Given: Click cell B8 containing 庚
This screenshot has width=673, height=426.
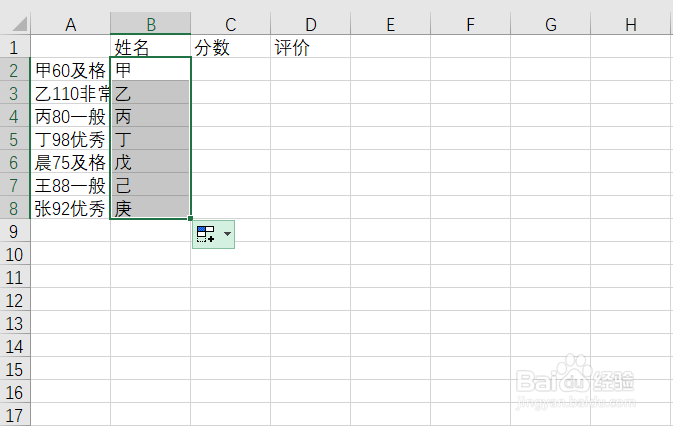Looking at the screenshot, I should pos(151,208).
